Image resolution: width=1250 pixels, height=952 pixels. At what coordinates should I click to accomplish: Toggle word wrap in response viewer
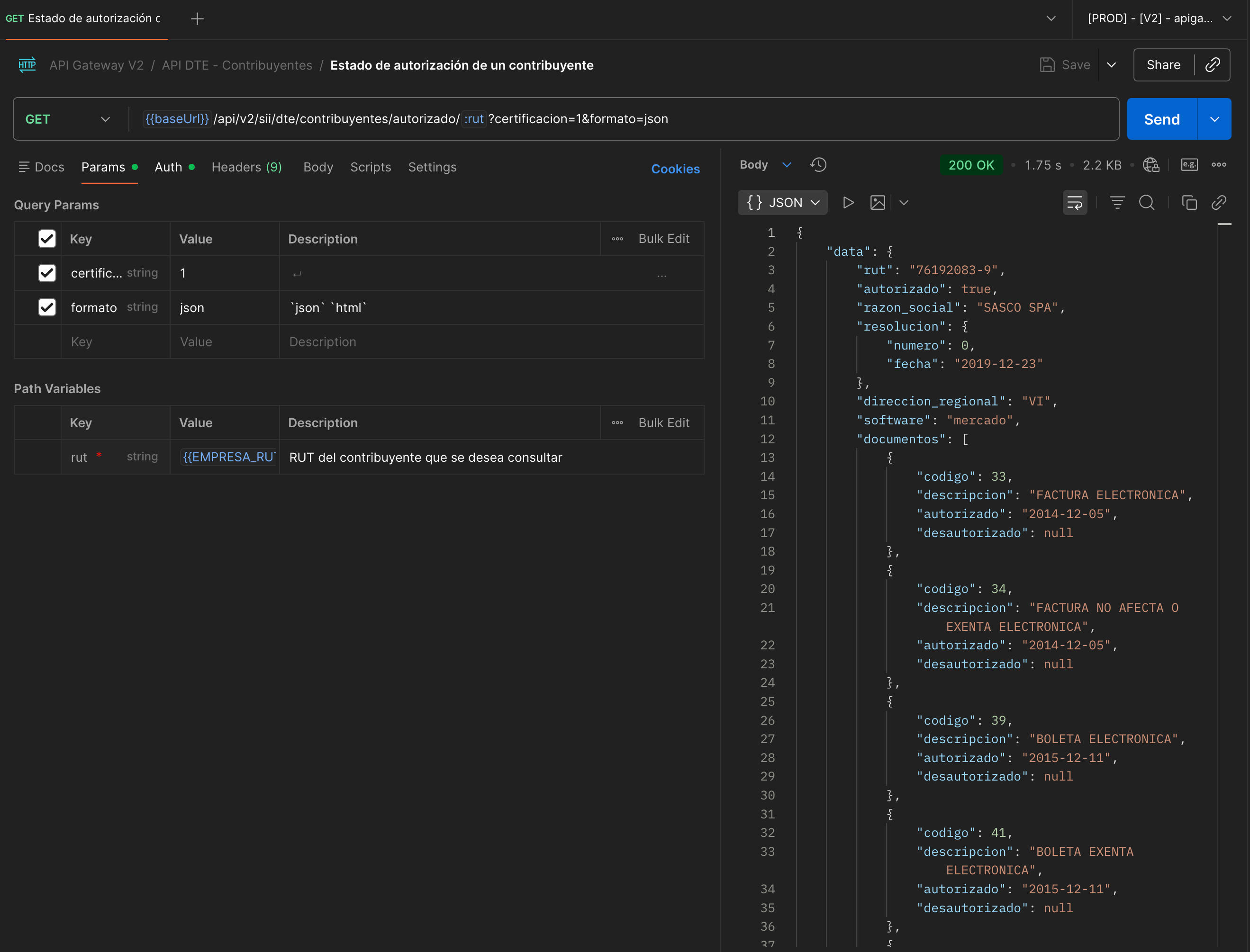(x=1074, y=202)
